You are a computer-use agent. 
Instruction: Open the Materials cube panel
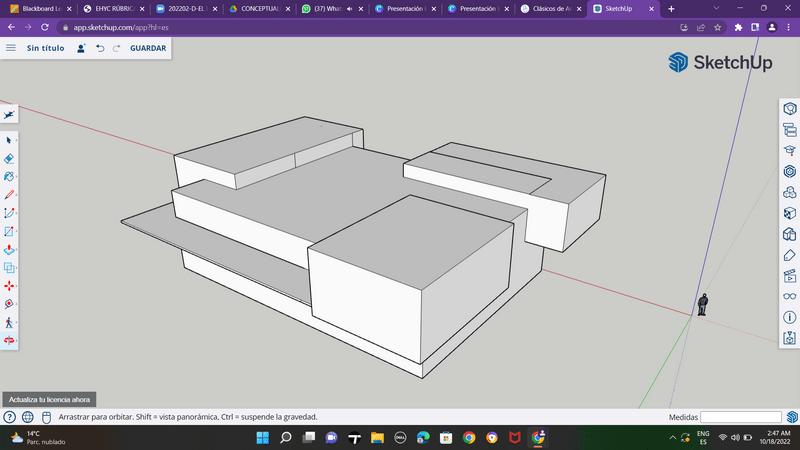(x=790, y=213)
